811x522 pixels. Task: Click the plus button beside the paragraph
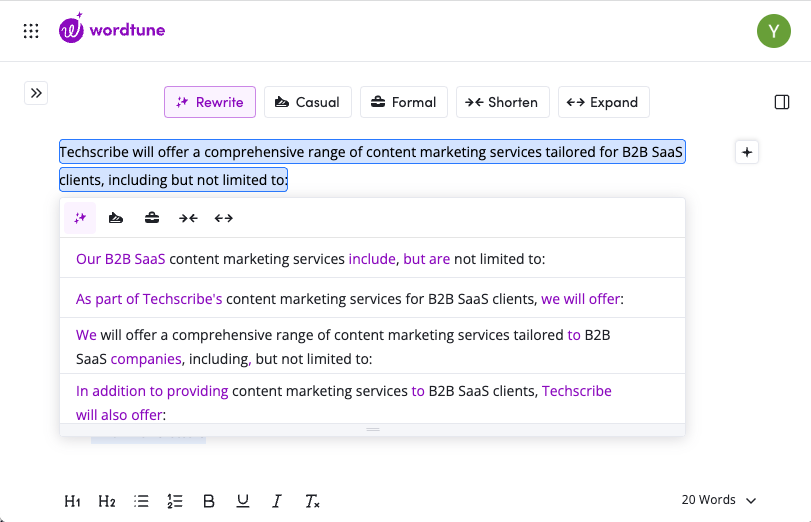pos(747,152)
